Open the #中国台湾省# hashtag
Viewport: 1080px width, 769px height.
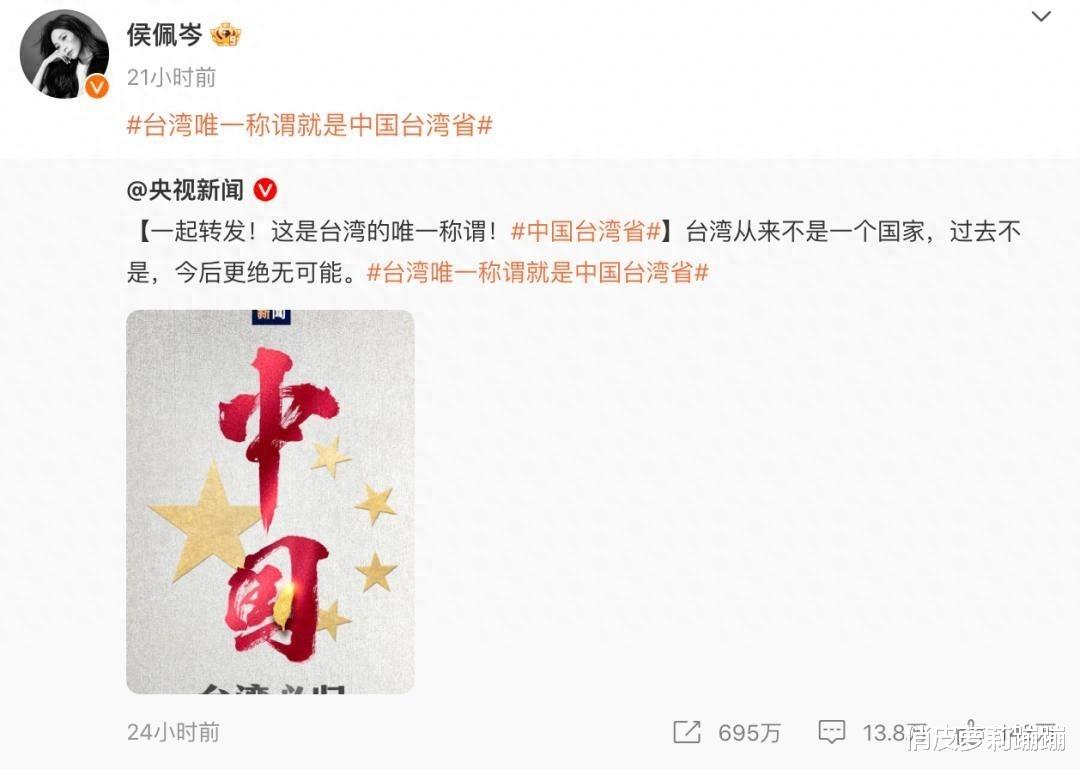click(x=585, y=232)
